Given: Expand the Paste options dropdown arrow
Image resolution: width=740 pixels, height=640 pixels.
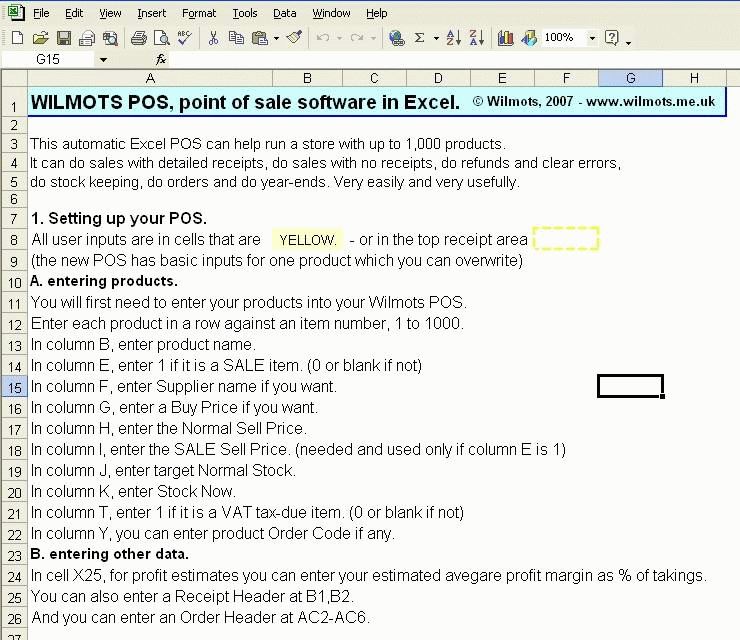Looking at the screenshot, I should click(x=277, y=38).
